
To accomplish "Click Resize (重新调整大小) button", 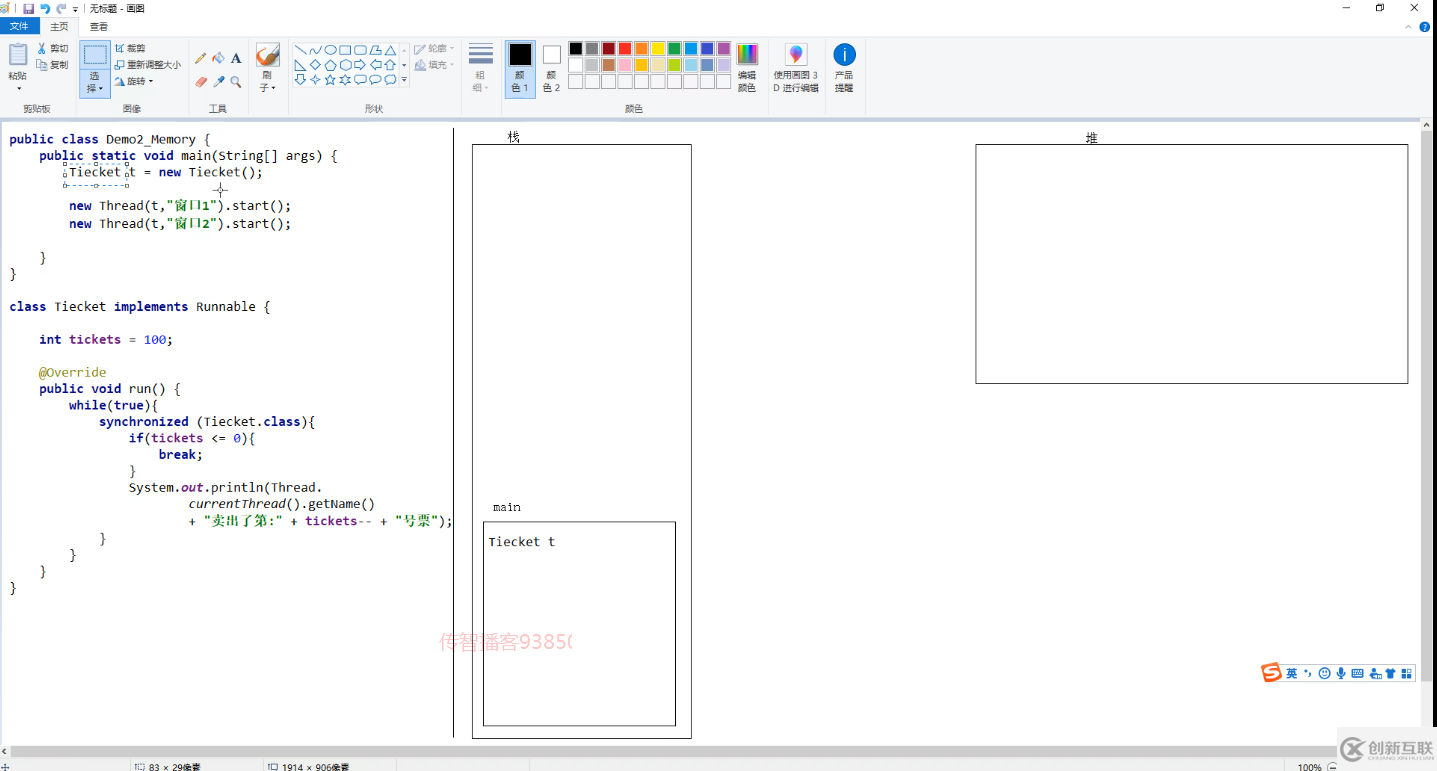I will pos(148,65).
